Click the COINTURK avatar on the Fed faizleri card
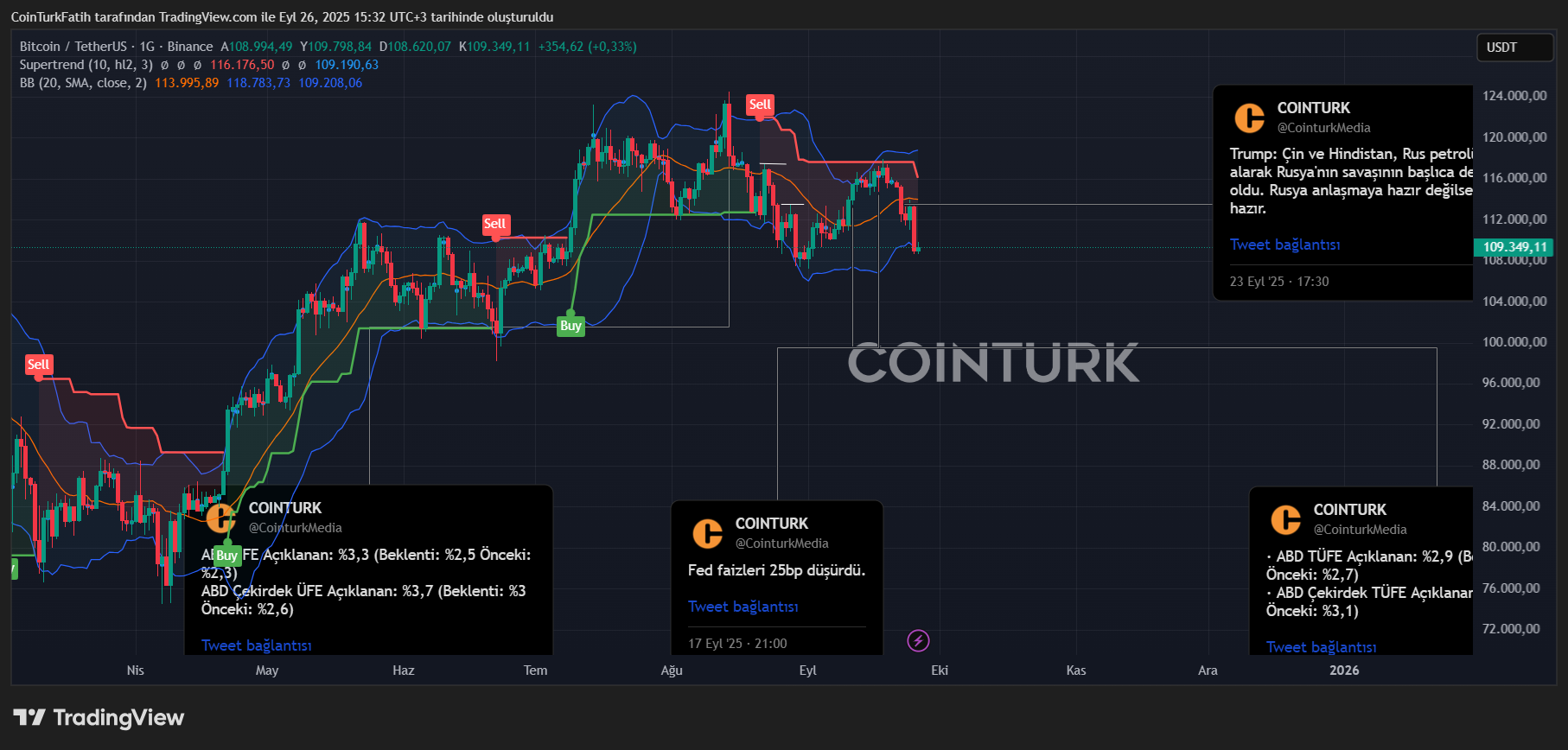The image size is (1568, 750). (x=708, y=533)
